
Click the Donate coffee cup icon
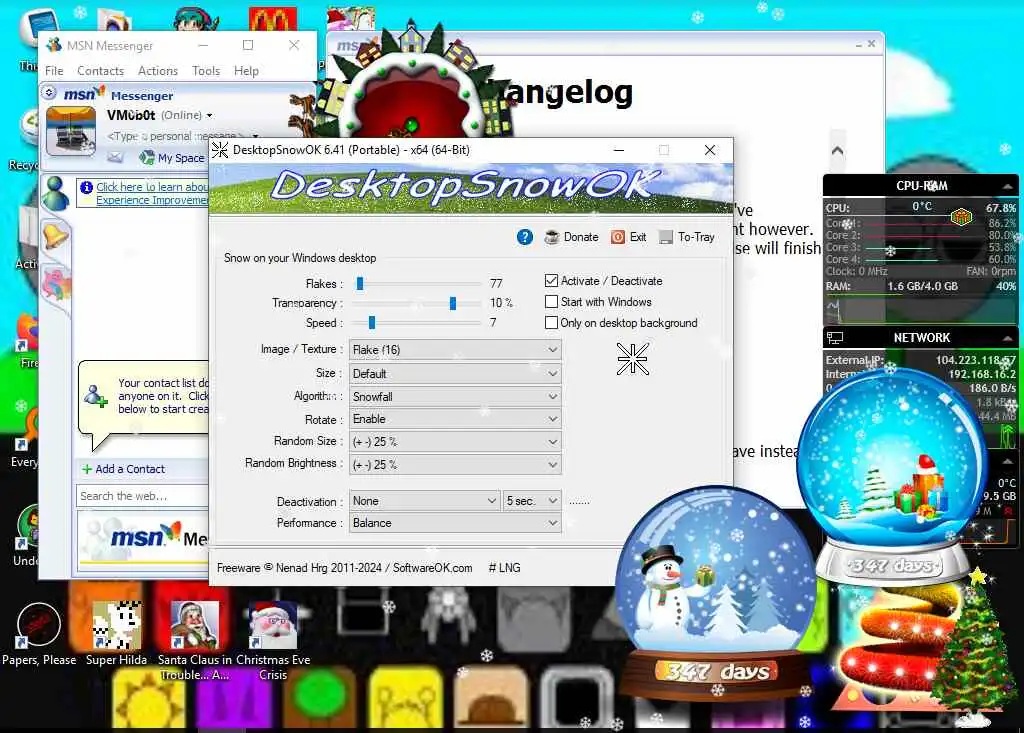tap(552, 236)
